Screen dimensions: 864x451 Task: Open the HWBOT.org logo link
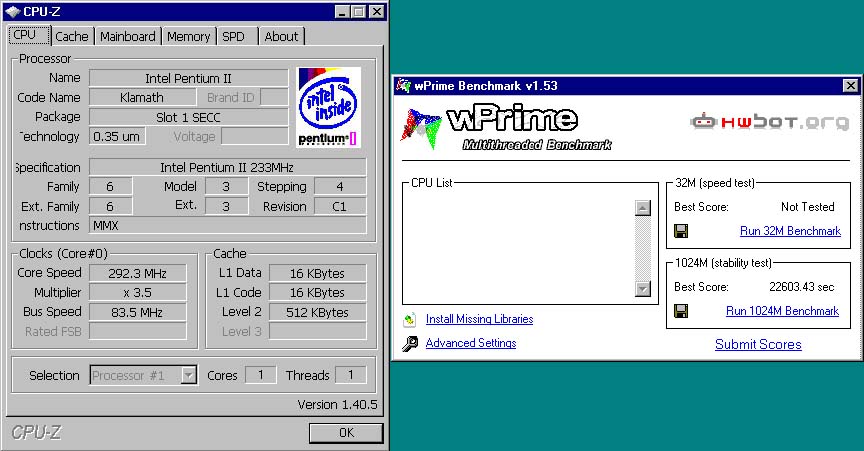coord(769,121)
